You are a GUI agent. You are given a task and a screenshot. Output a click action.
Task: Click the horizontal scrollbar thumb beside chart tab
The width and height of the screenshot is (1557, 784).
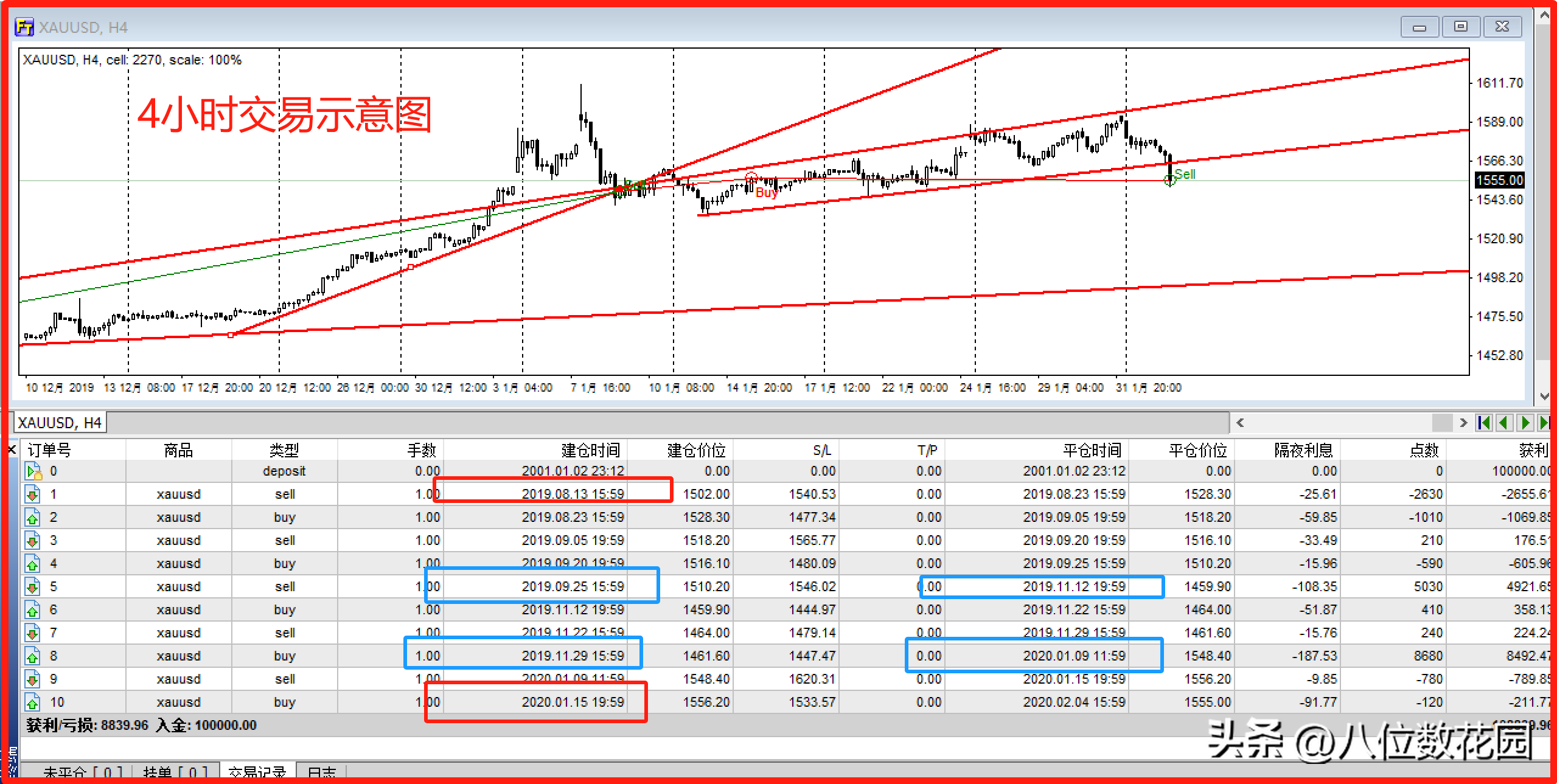(x=1442, y=423)
